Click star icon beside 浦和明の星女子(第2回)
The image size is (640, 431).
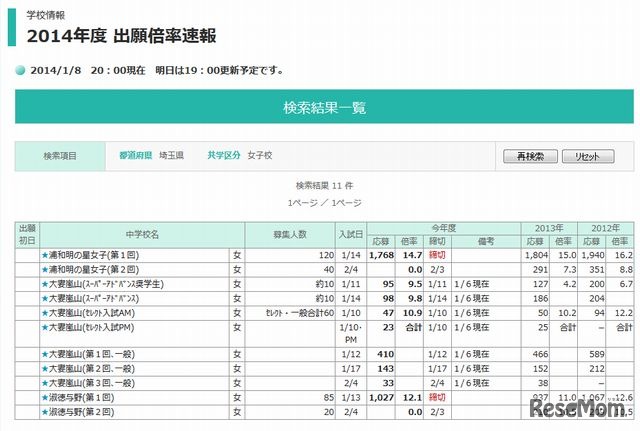(45, 270)
